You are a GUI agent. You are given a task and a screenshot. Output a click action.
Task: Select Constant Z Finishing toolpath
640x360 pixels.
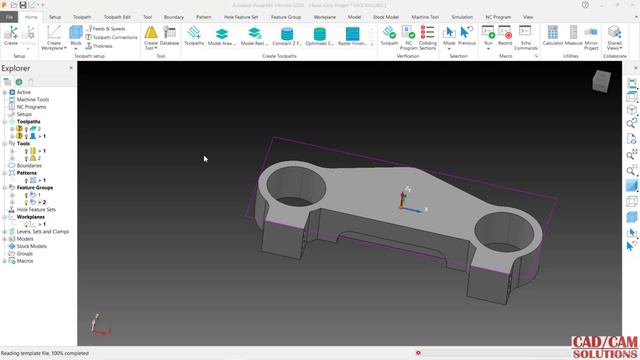tap(287, 36)
